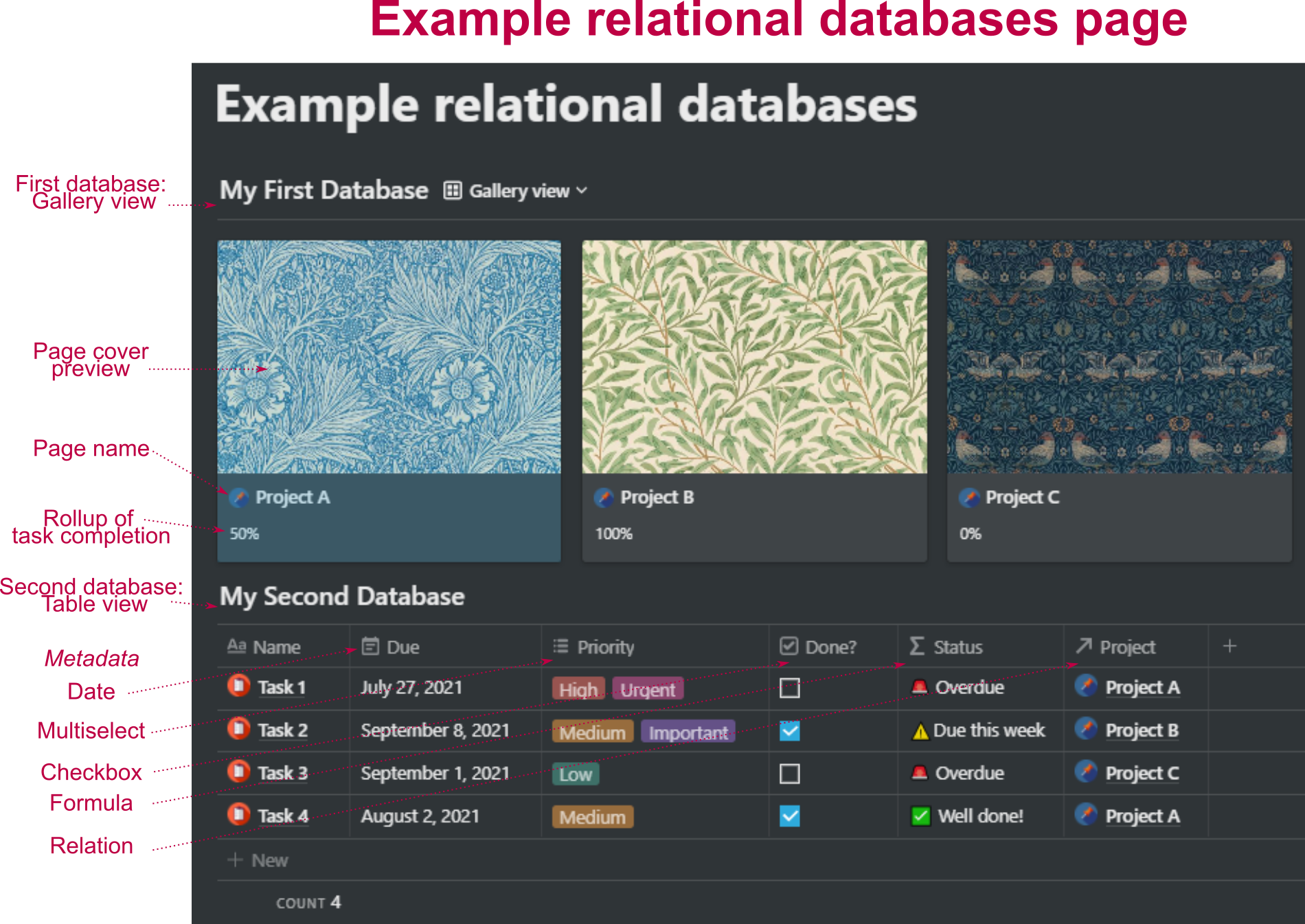This screenshot has height=924, width=1305.
Task: Open the Project B cover thumbnail
Action: point(754,356)
